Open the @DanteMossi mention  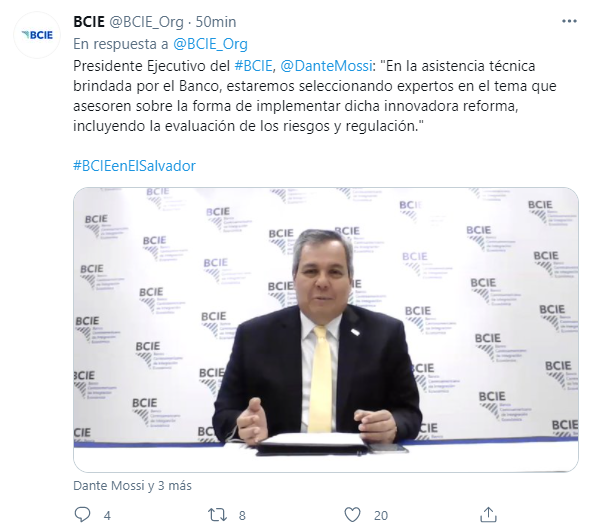[326, 66]
